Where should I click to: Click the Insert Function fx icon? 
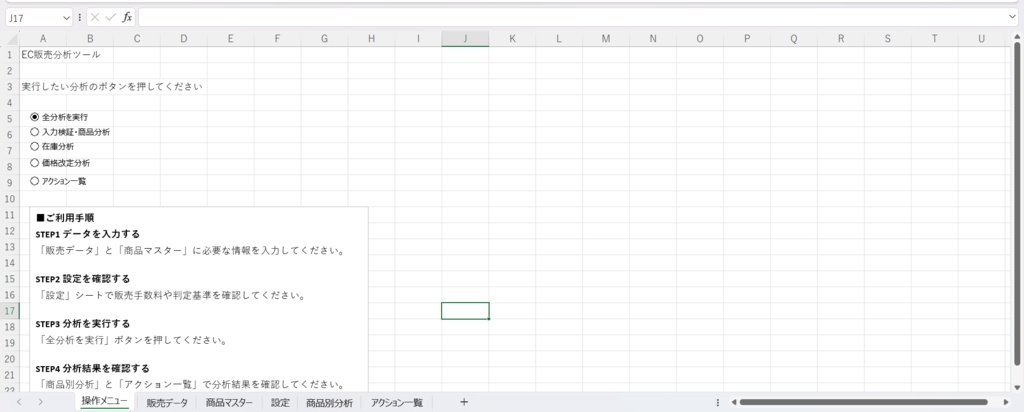click(127, 18)
